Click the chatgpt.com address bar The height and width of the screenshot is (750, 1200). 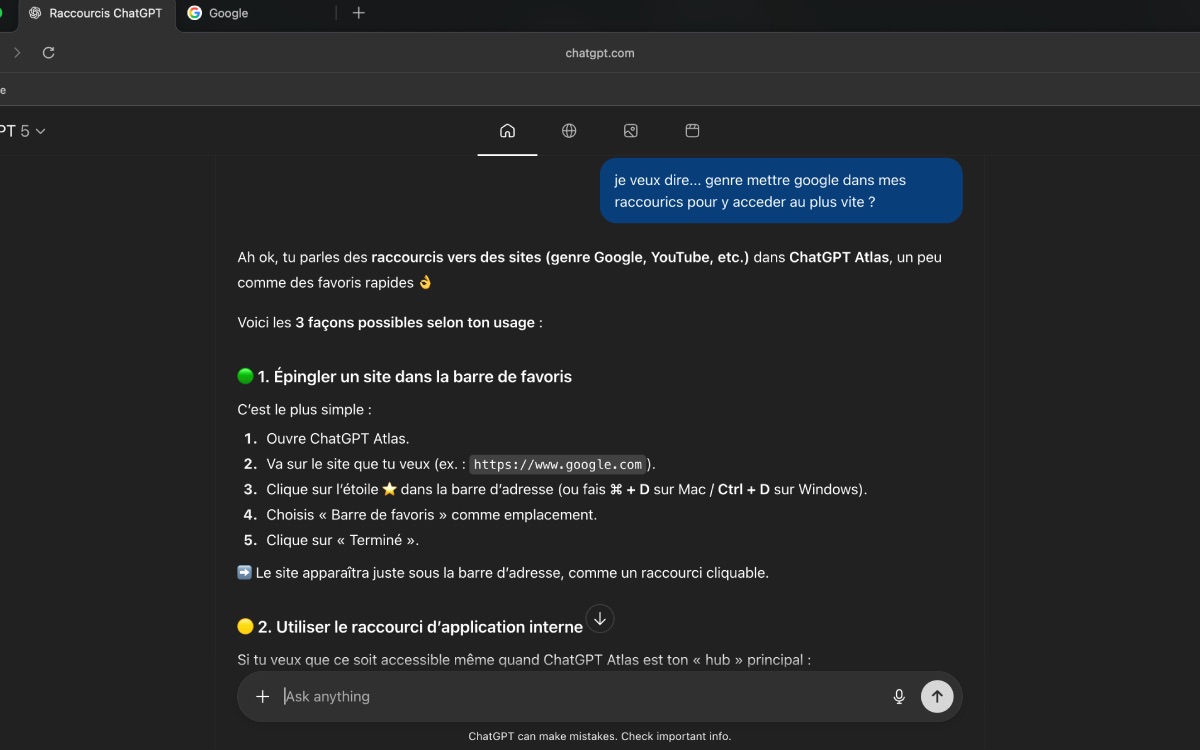(x=600, y=52)
